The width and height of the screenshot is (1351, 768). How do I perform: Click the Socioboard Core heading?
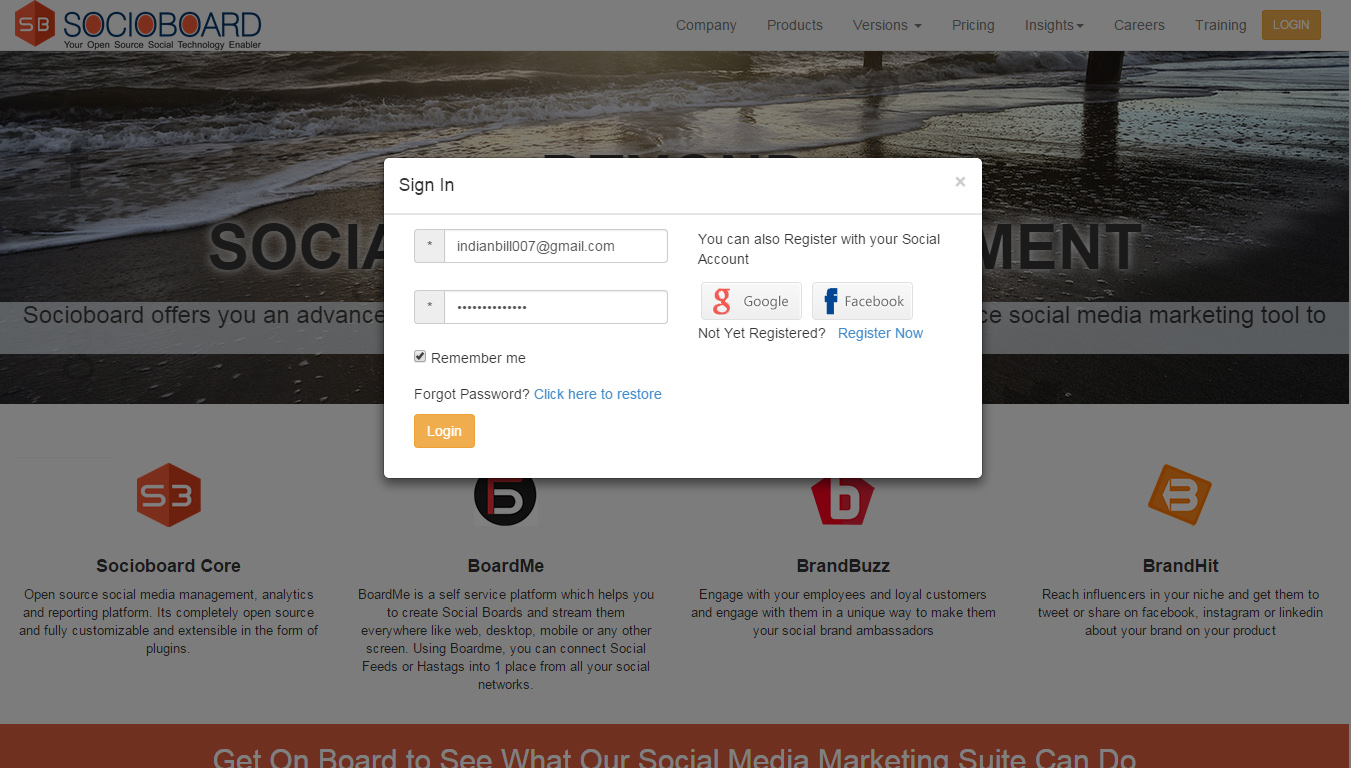(168, 566)
